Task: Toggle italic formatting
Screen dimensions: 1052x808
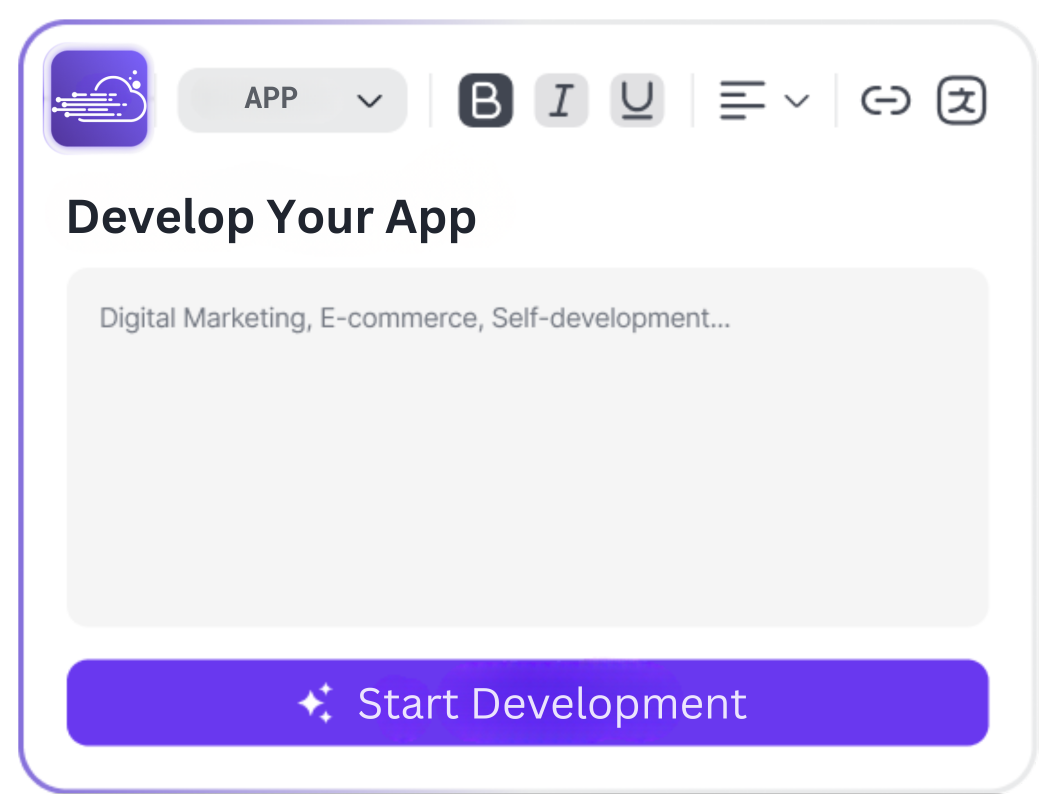Action: 561,100
